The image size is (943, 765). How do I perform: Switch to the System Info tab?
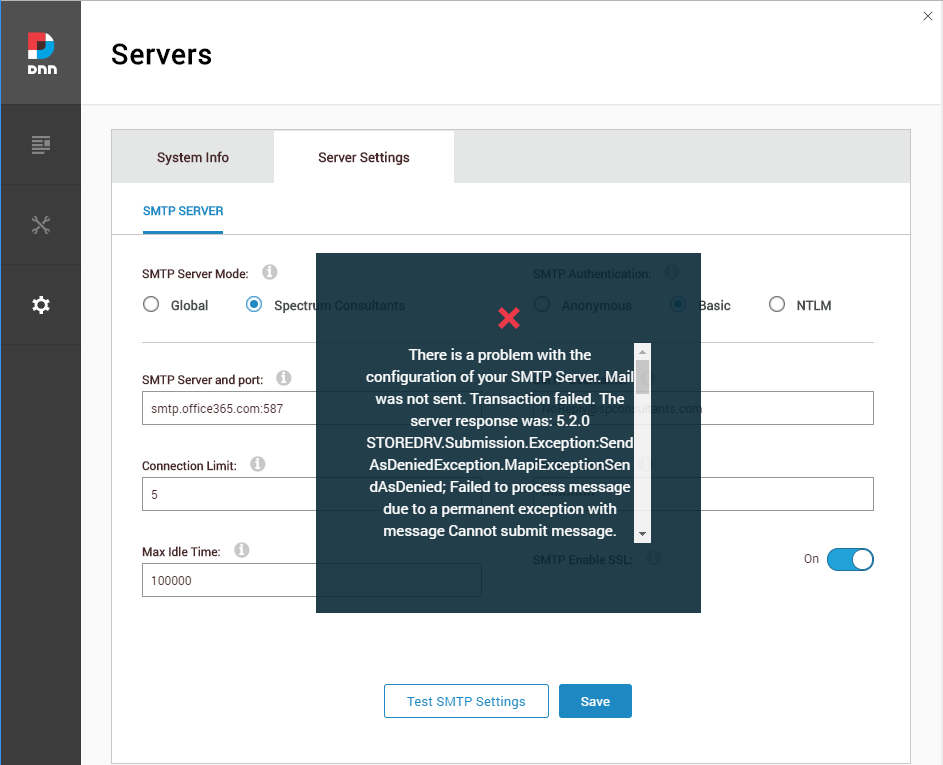click(193, 157)
